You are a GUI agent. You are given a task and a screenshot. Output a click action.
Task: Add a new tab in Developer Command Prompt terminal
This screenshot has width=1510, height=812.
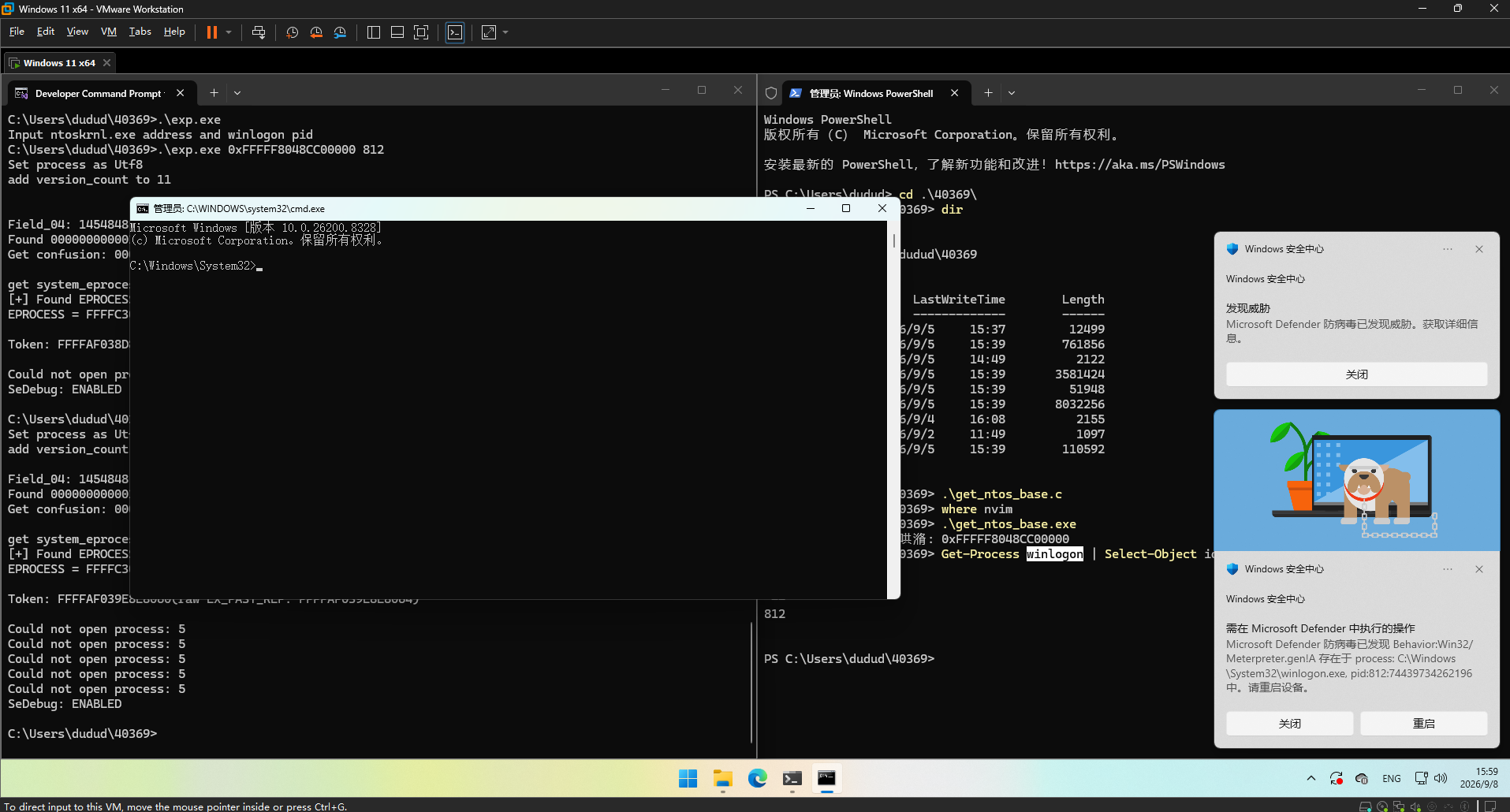pos(214,93)
